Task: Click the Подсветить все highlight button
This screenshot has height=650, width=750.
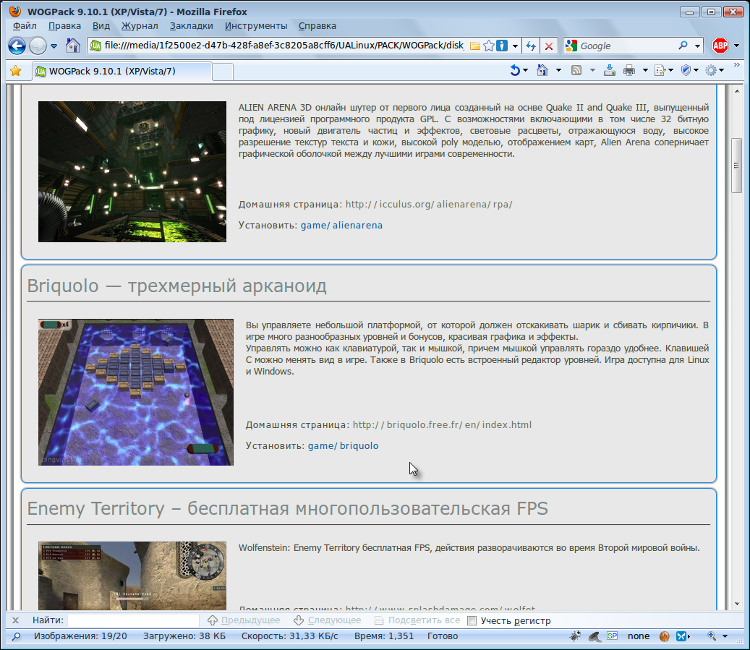Action: [x=417, y=620]
